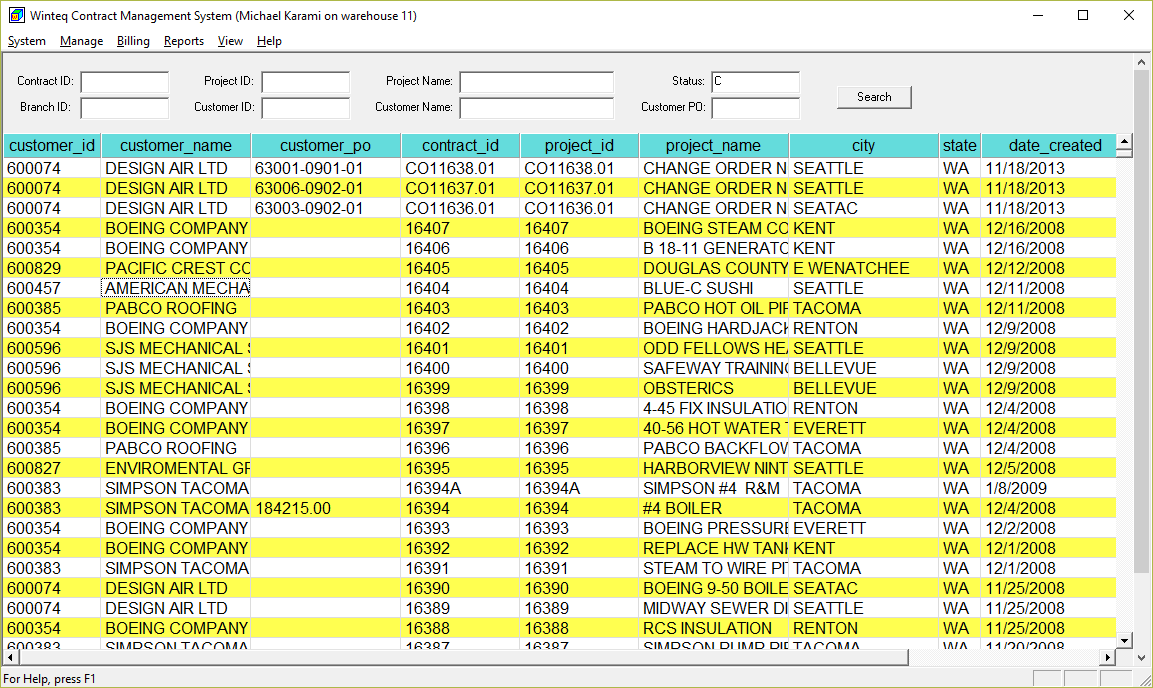Click the state column header
Viewport: 1153px width, 688px height.
coord(960,146)
